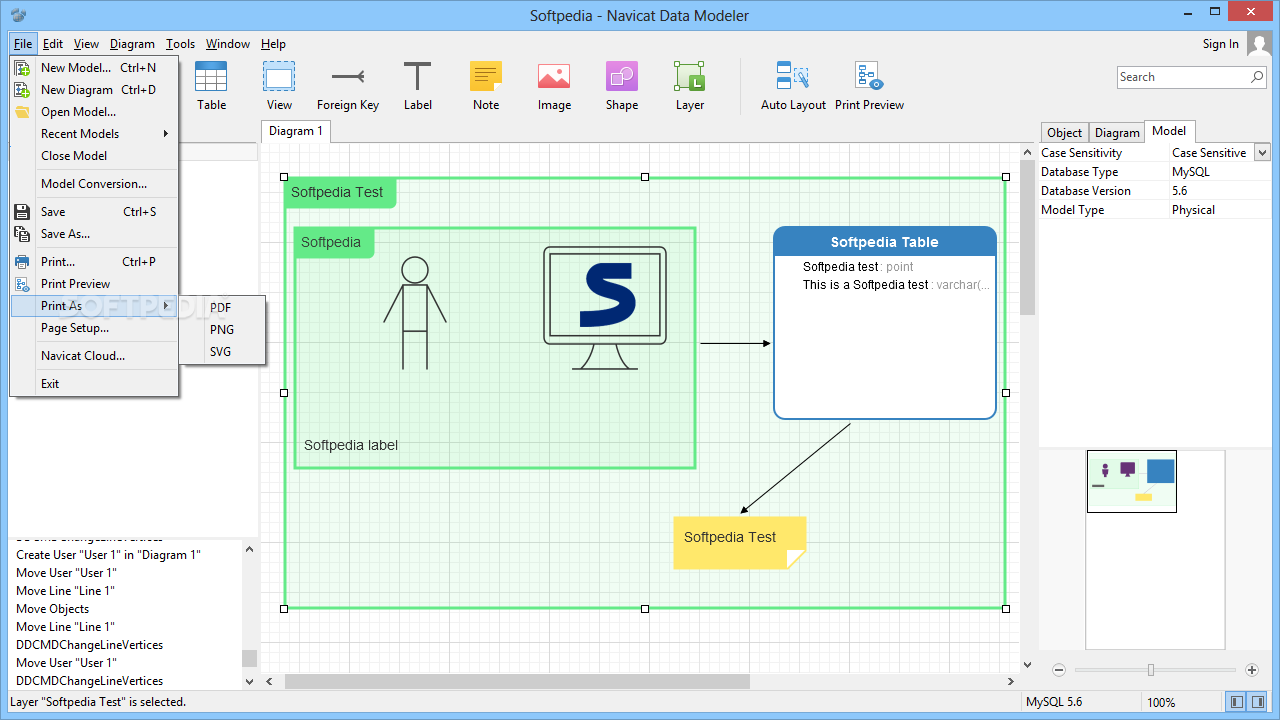Select PNG in Print As submenu
1280x720 pixels.
(221, 330)
